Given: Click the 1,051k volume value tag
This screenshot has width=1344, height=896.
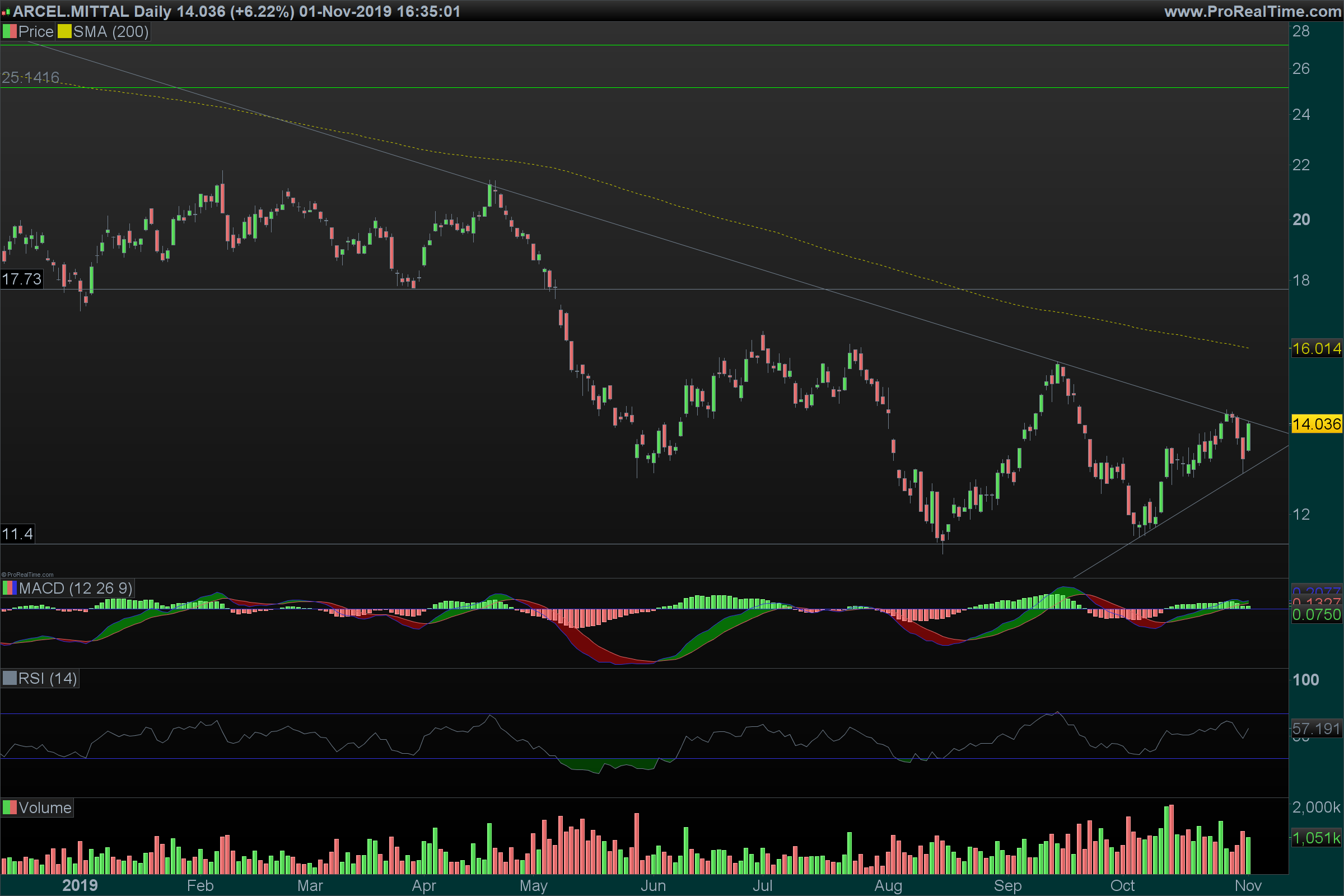Looking at the screenshot, I should coord(1316,838).
